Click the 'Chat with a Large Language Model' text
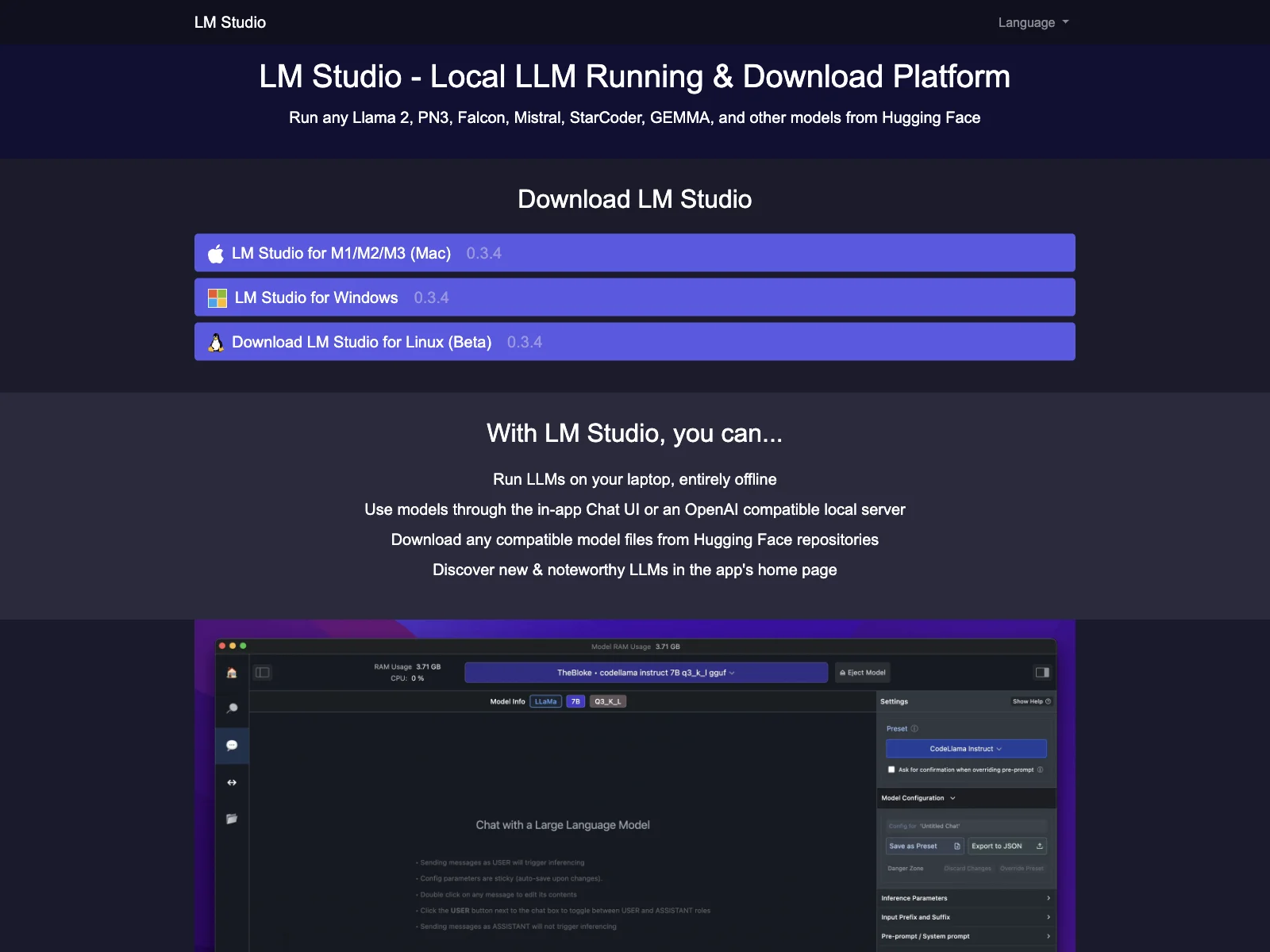The width and height of the screenshot is (1270, 952). click(563, 825)
